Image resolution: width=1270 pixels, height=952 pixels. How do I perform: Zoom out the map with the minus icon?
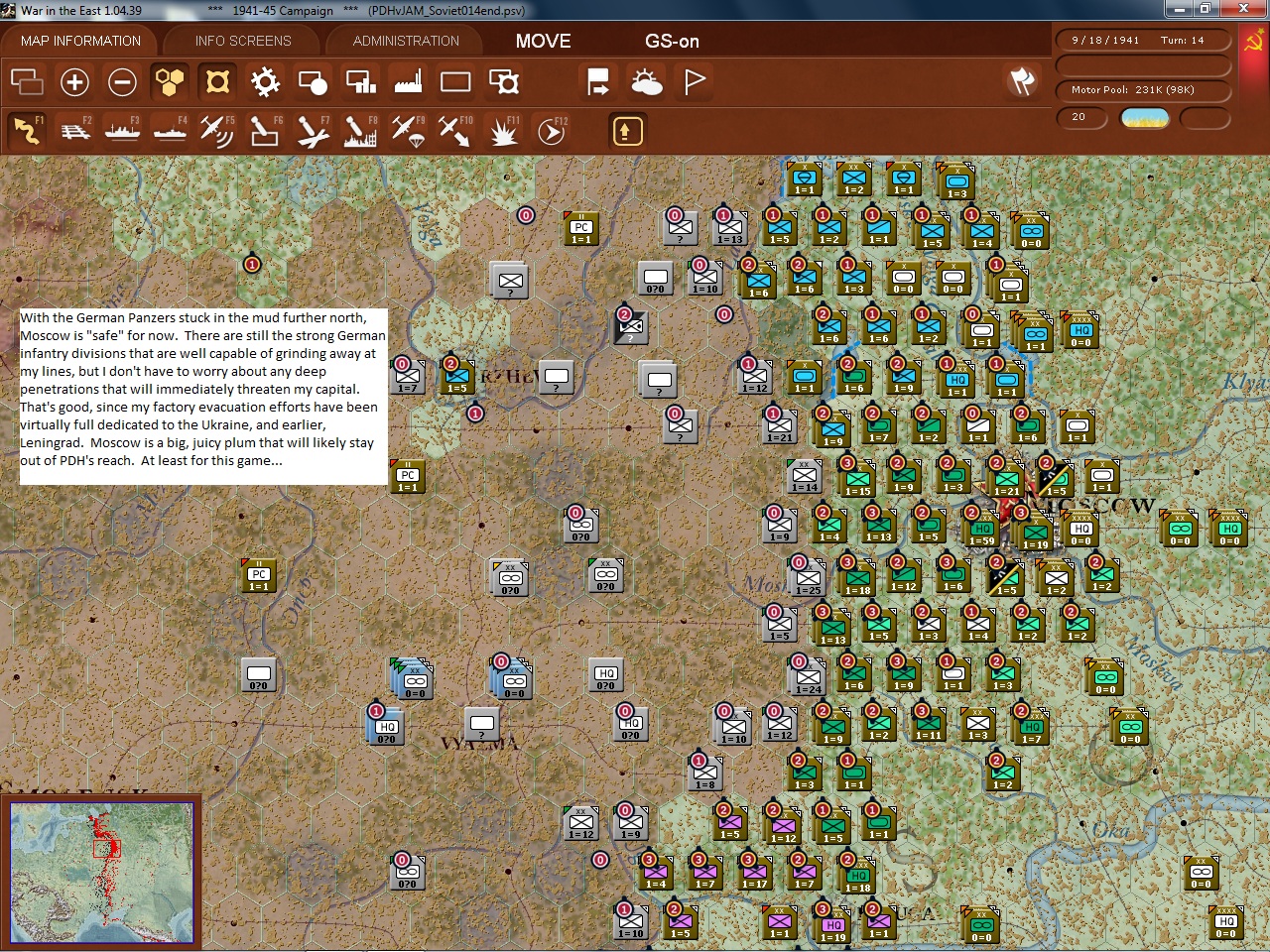coord(122,81)
